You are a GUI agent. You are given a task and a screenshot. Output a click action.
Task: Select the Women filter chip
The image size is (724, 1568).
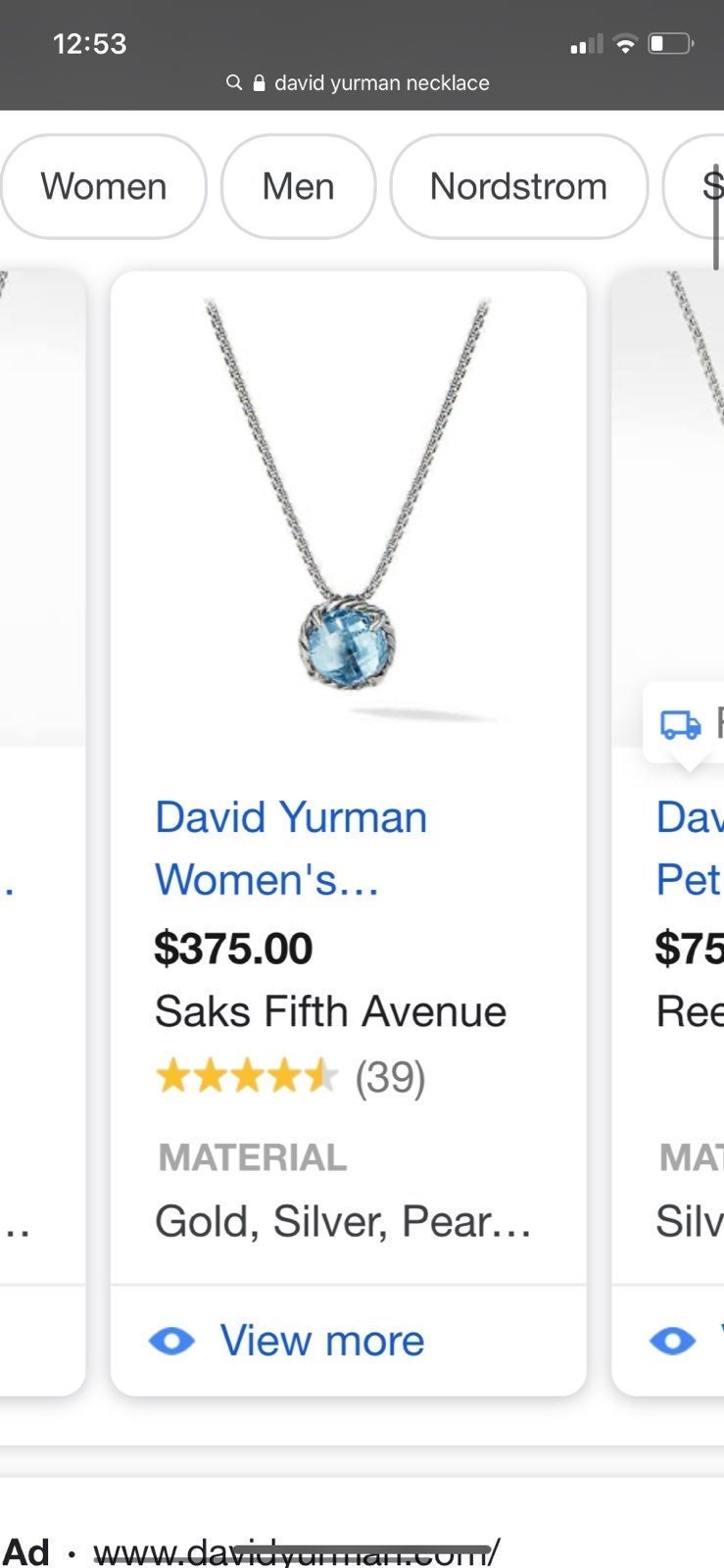(x=104, y=186)
